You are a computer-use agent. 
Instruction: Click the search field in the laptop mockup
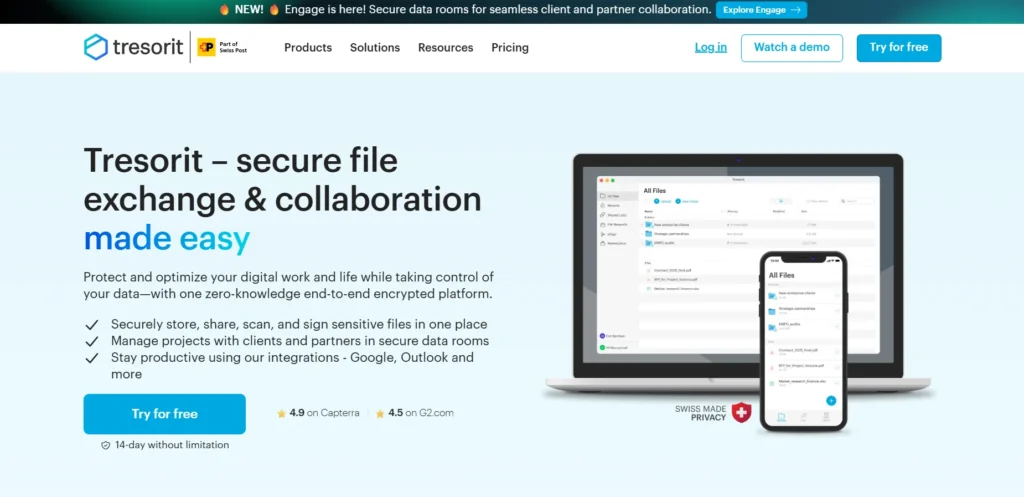[x=857, y=201]
